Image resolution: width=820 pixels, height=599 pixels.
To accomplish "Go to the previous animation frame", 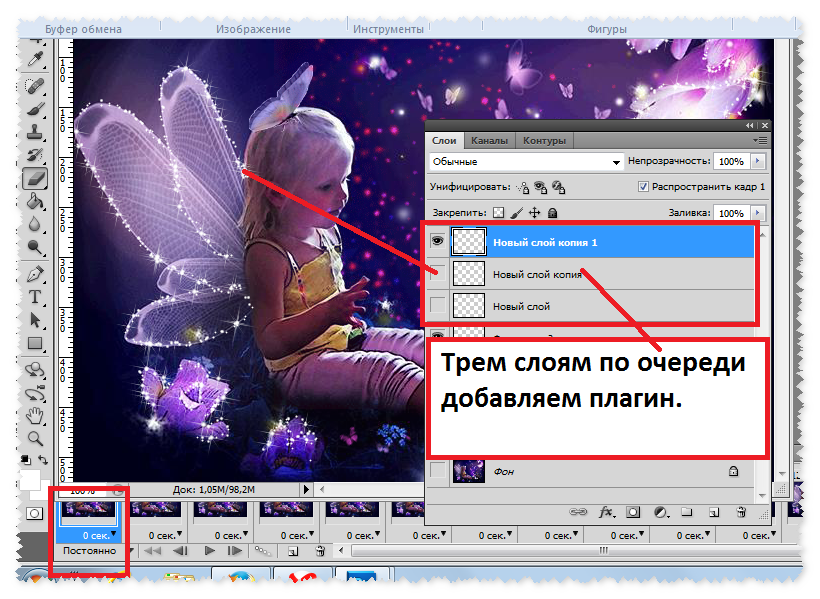I will point(181,550).
